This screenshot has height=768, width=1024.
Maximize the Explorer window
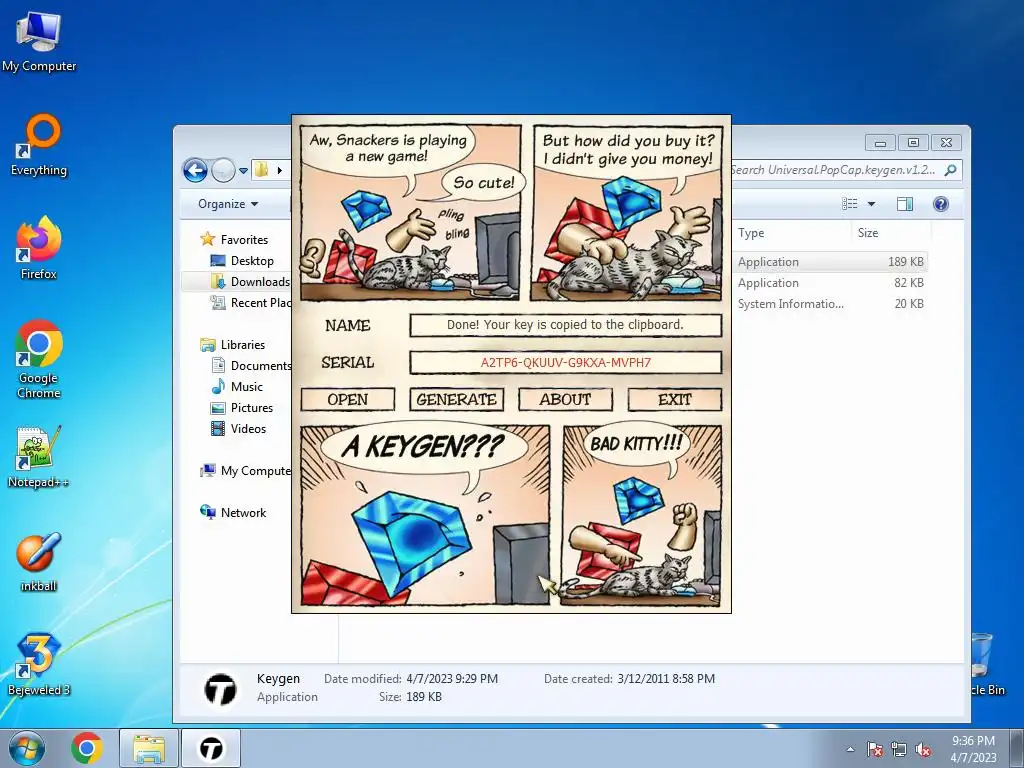click(913, 142)
